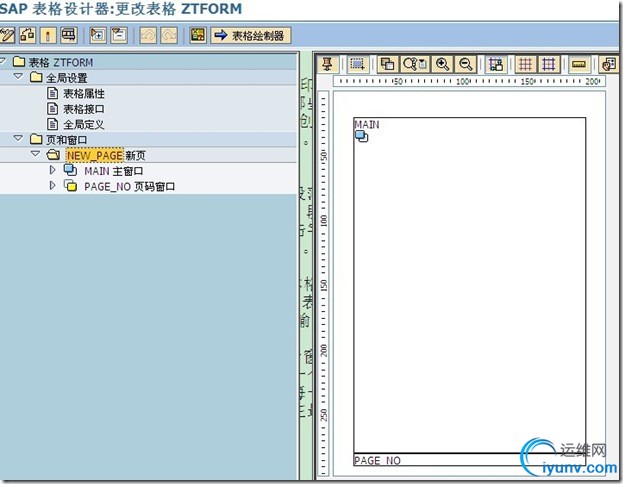The image size is (623, 484).
Task: Select 表格 ZTFORM root node
Action: tap(61, 62)
